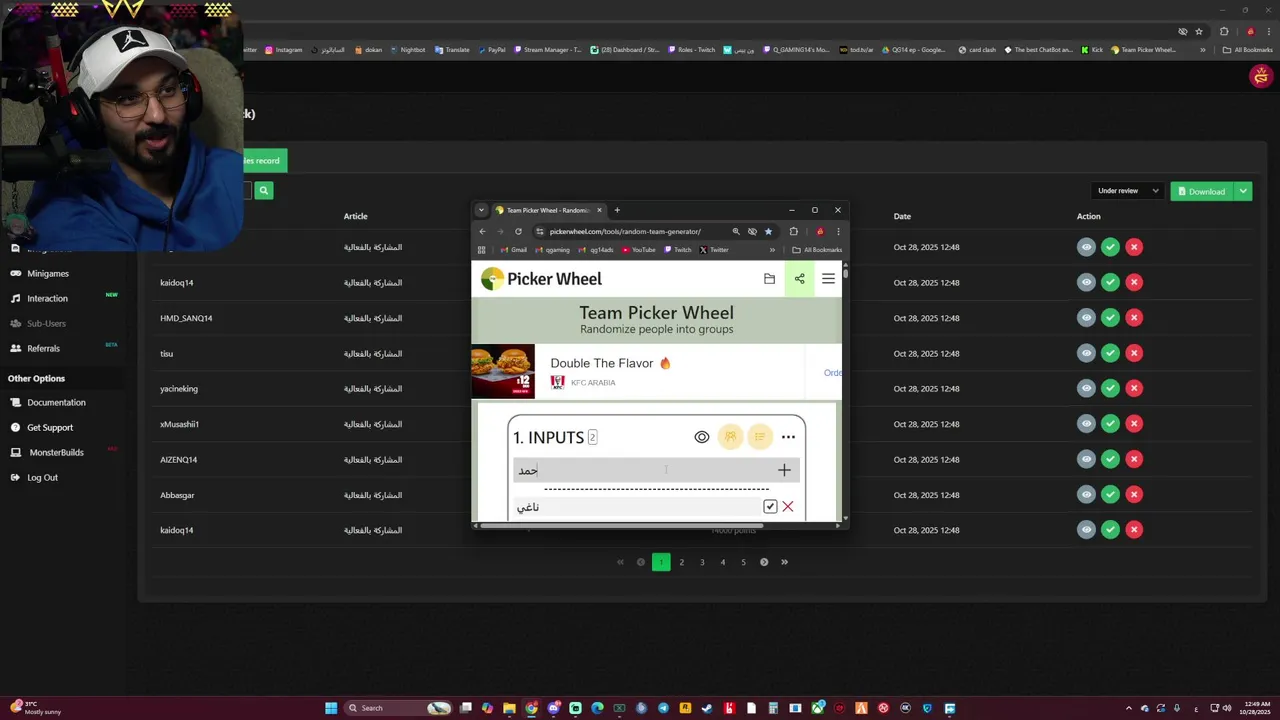The image size is (1280, 720).
Task: View the Abbasgar submission details
Action: click(x=1086, y=495)
